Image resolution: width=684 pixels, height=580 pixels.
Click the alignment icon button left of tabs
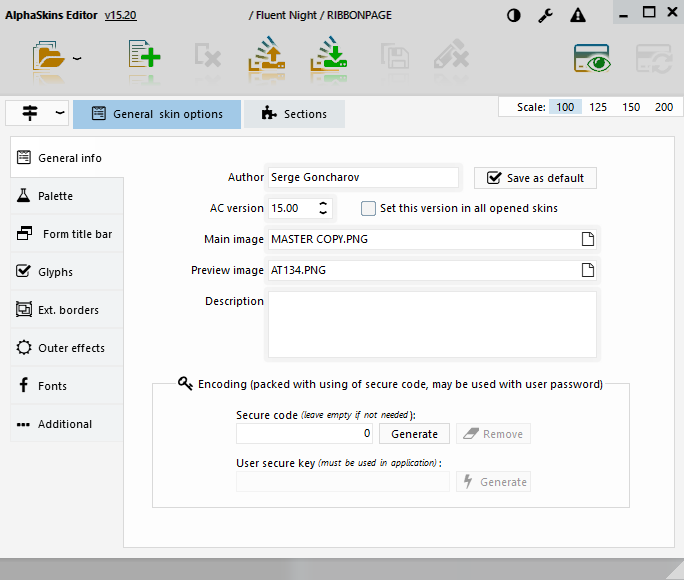[x=30, y=113]
